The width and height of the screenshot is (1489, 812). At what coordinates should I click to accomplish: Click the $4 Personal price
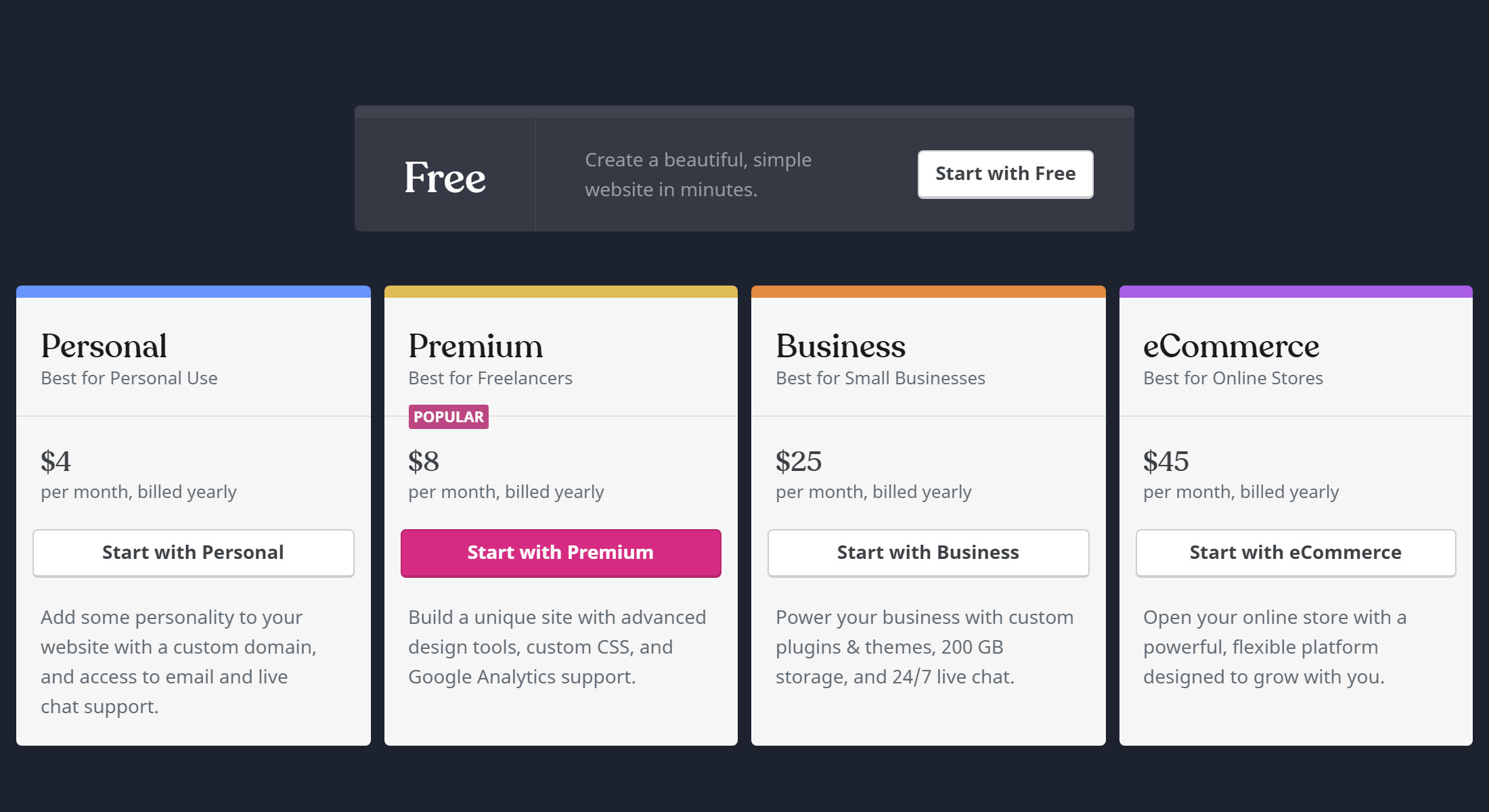[55, 461]
